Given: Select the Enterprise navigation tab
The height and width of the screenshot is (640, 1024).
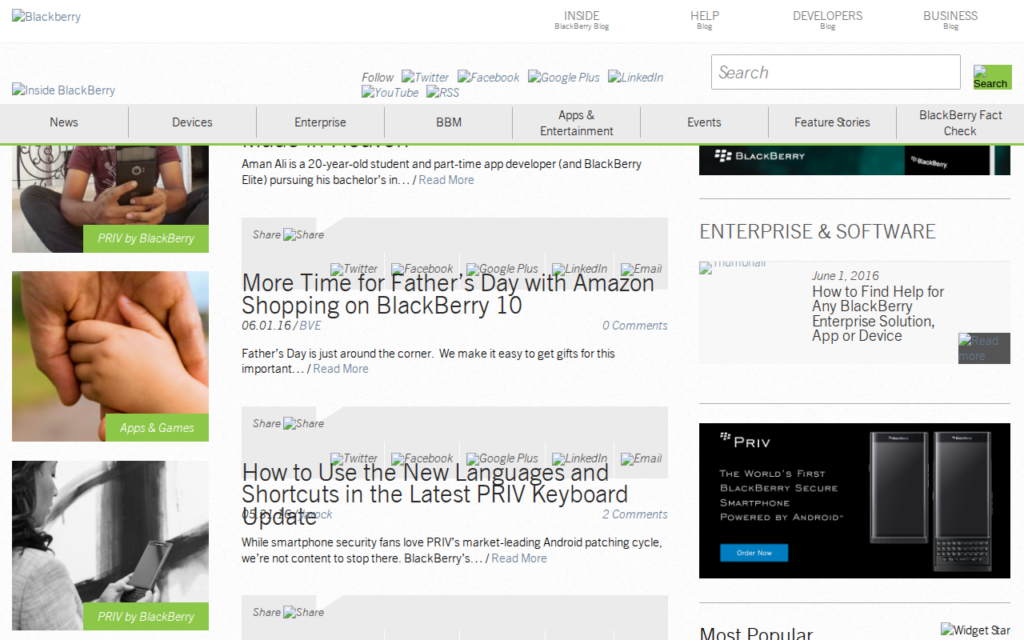Looking at the screenshot, I should [320, 122].
